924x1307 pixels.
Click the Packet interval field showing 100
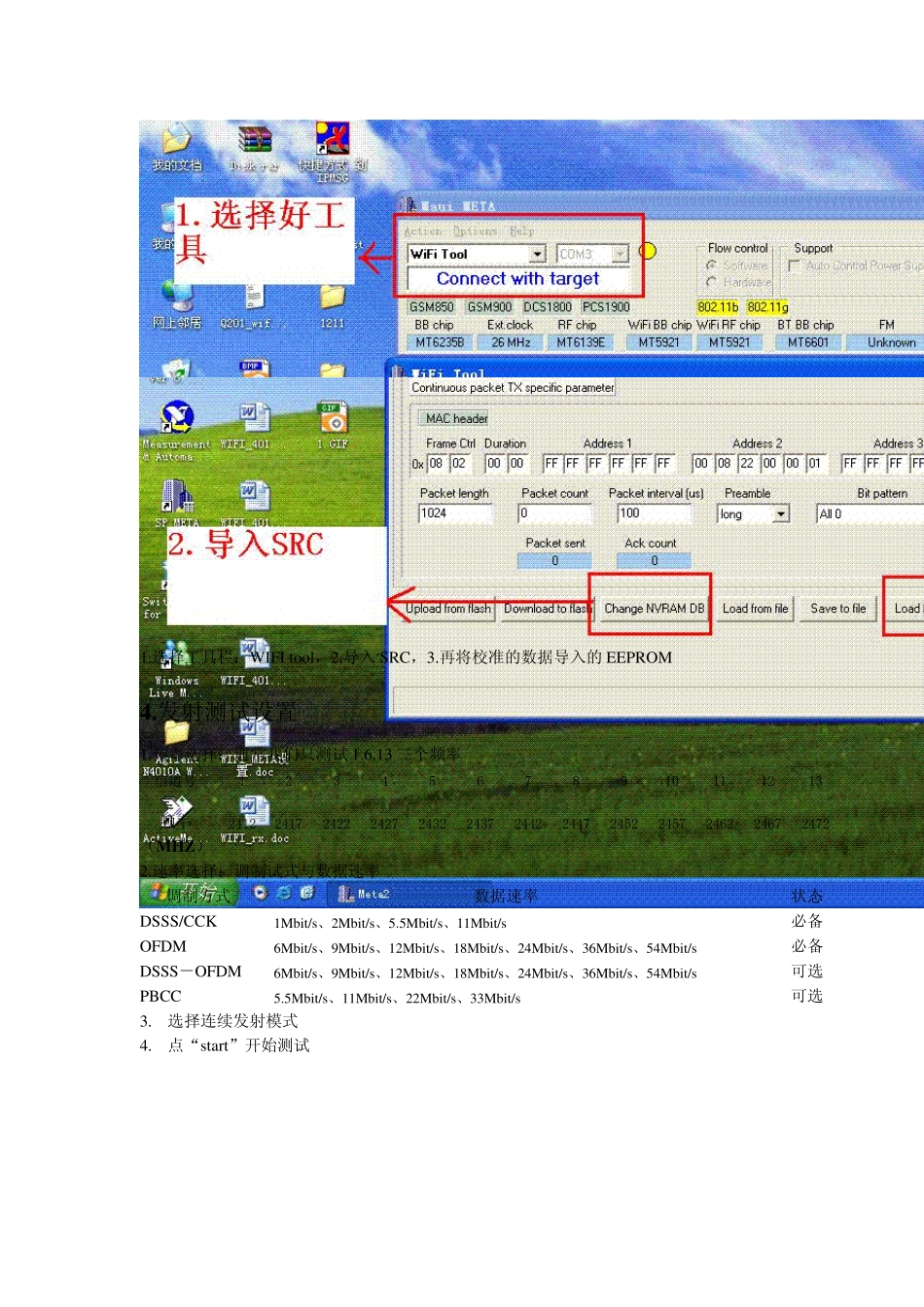click(x=654, y=513)
